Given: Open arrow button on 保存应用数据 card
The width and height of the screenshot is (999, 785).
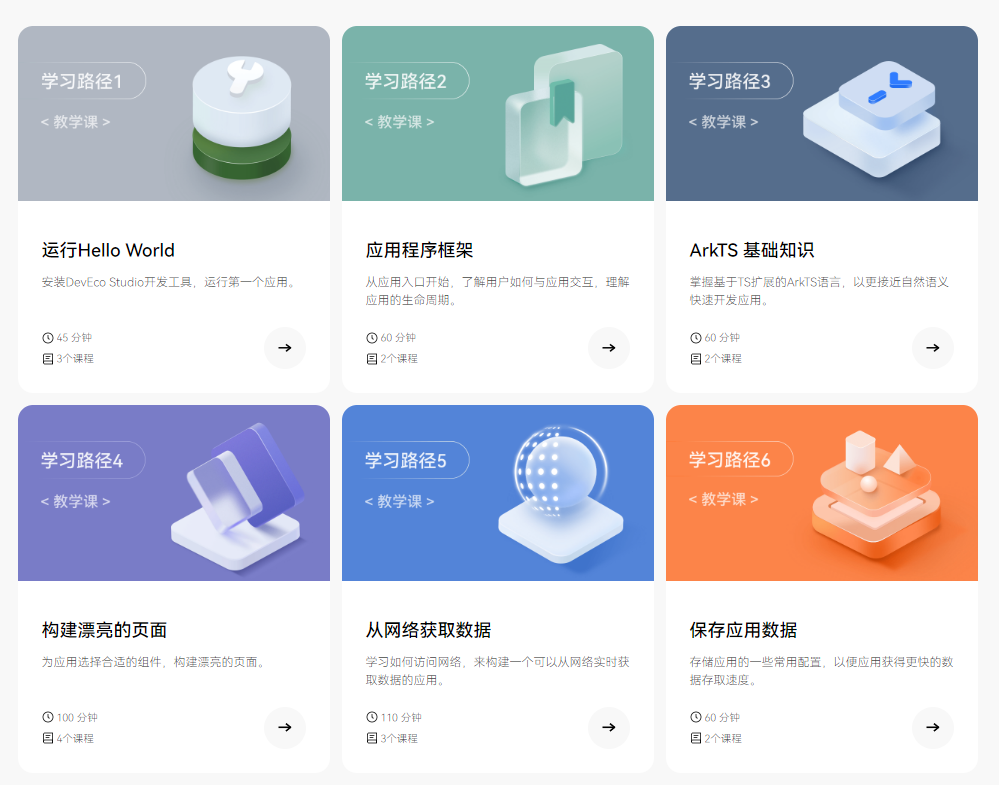Looking at the screenshot, I should click(933, 728).
